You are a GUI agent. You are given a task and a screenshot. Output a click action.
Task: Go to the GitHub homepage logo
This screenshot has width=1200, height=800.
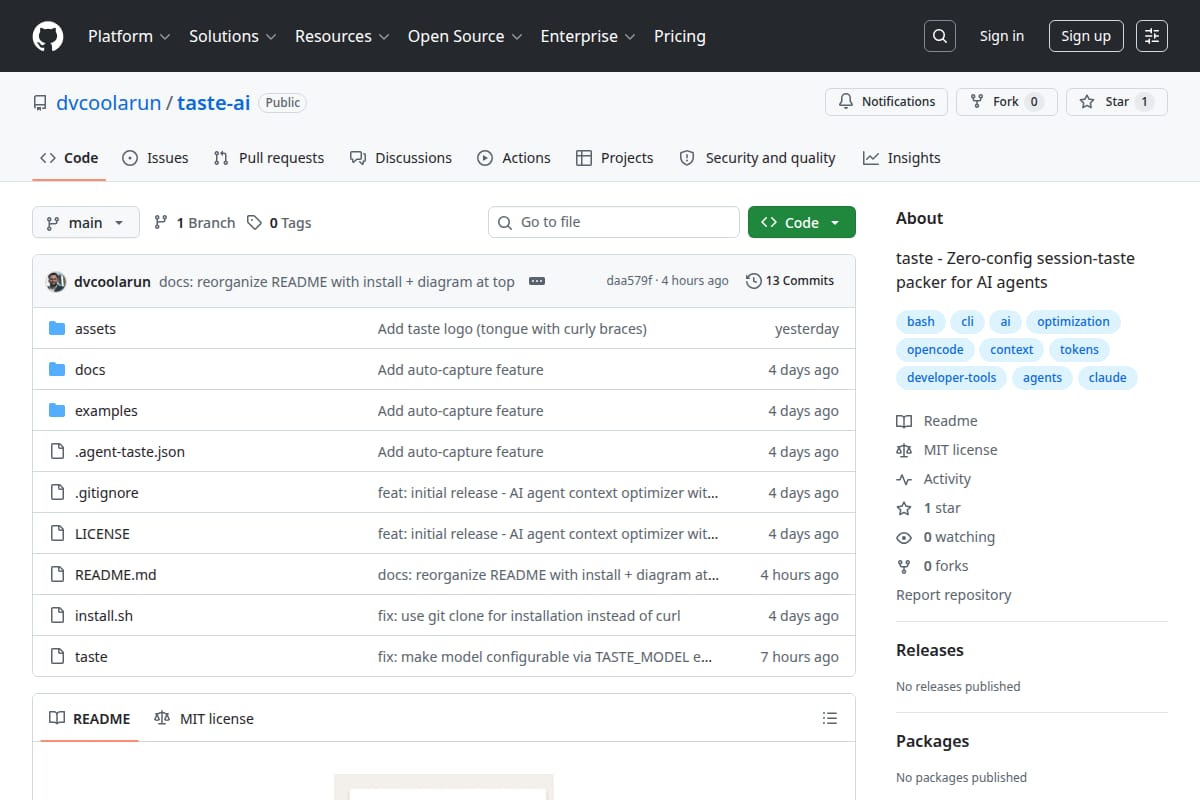click(48, 36)
